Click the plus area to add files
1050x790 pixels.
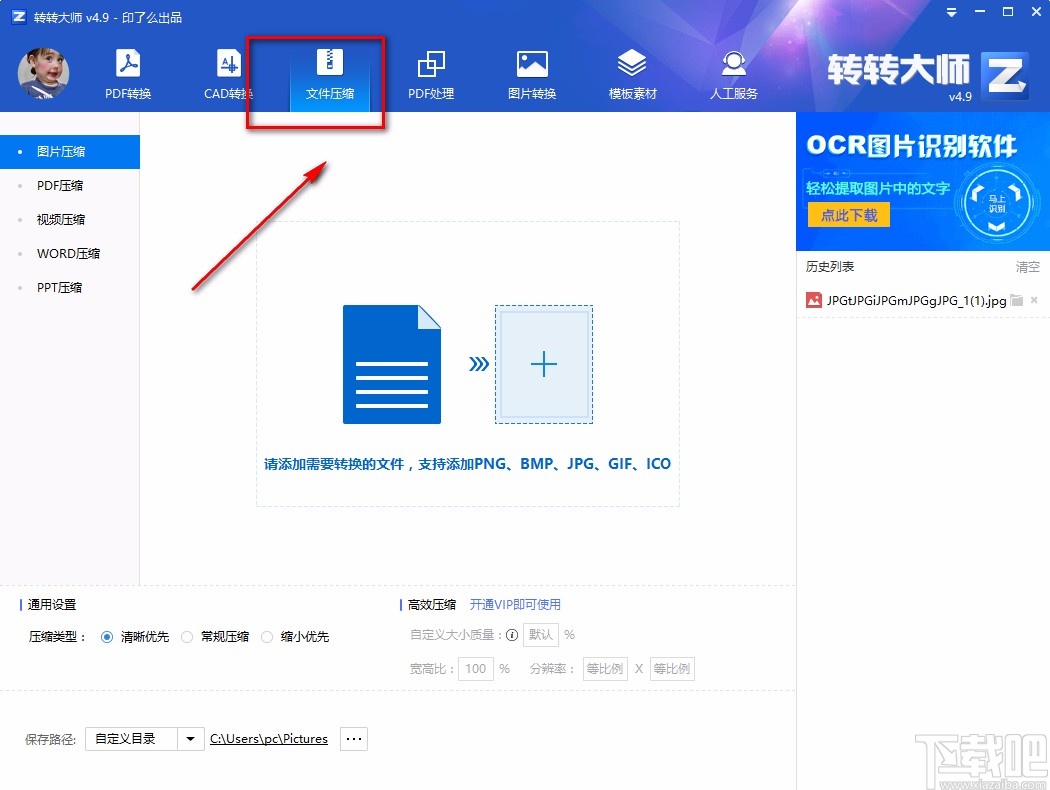point(544,365)
